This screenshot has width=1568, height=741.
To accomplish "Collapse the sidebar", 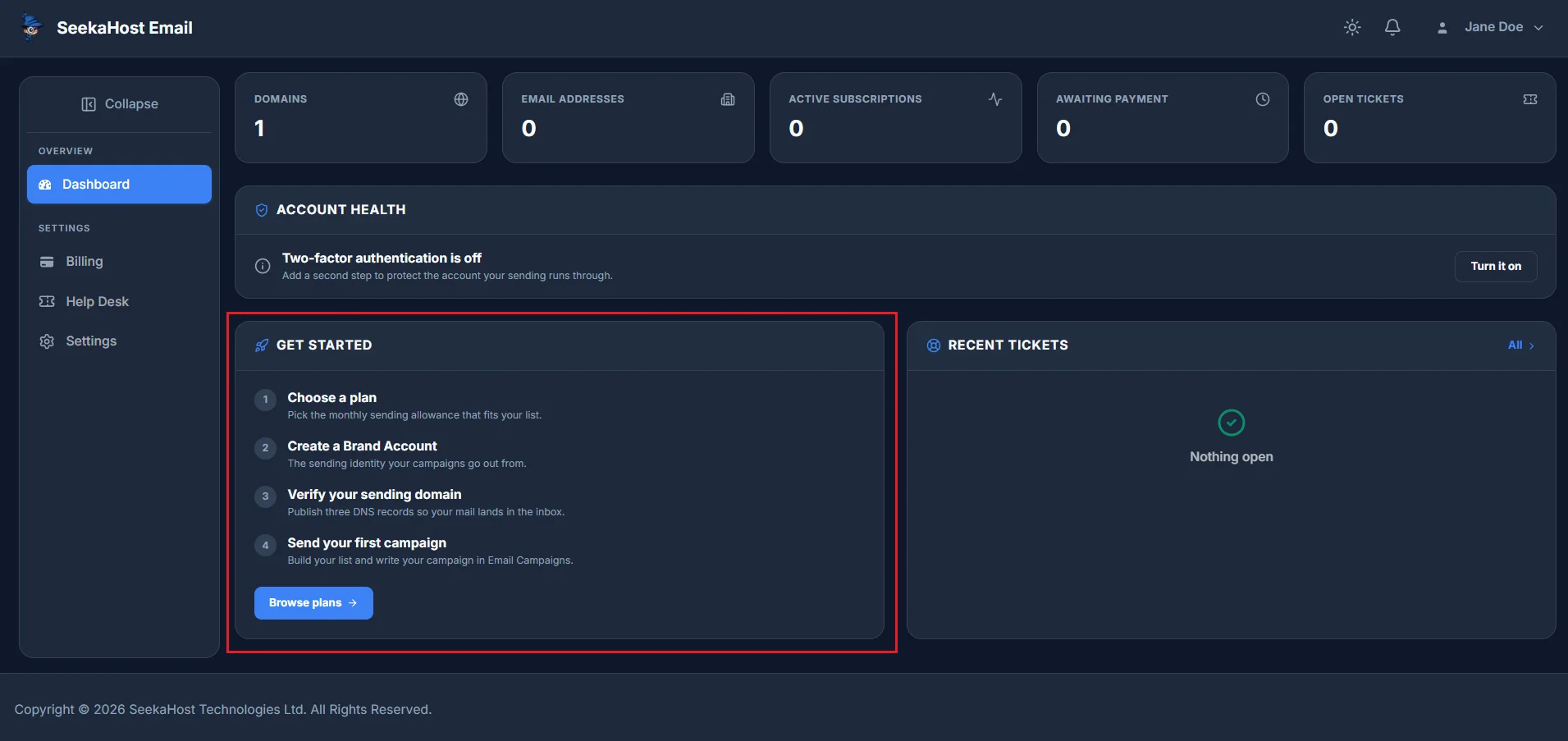I will 120,104.
